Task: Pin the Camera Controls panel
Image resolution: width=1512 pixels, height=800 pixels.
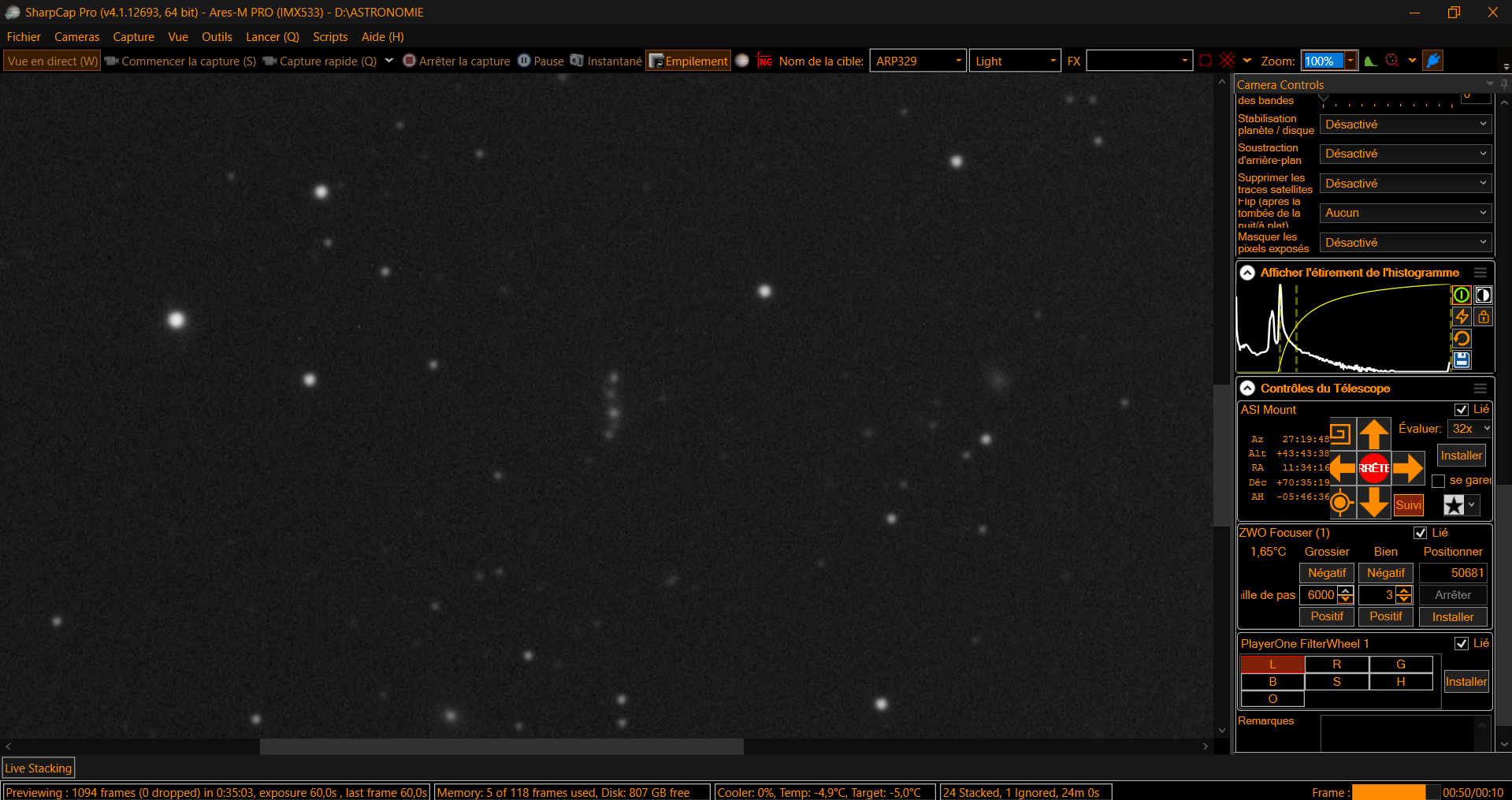Action: point(1504,84)
